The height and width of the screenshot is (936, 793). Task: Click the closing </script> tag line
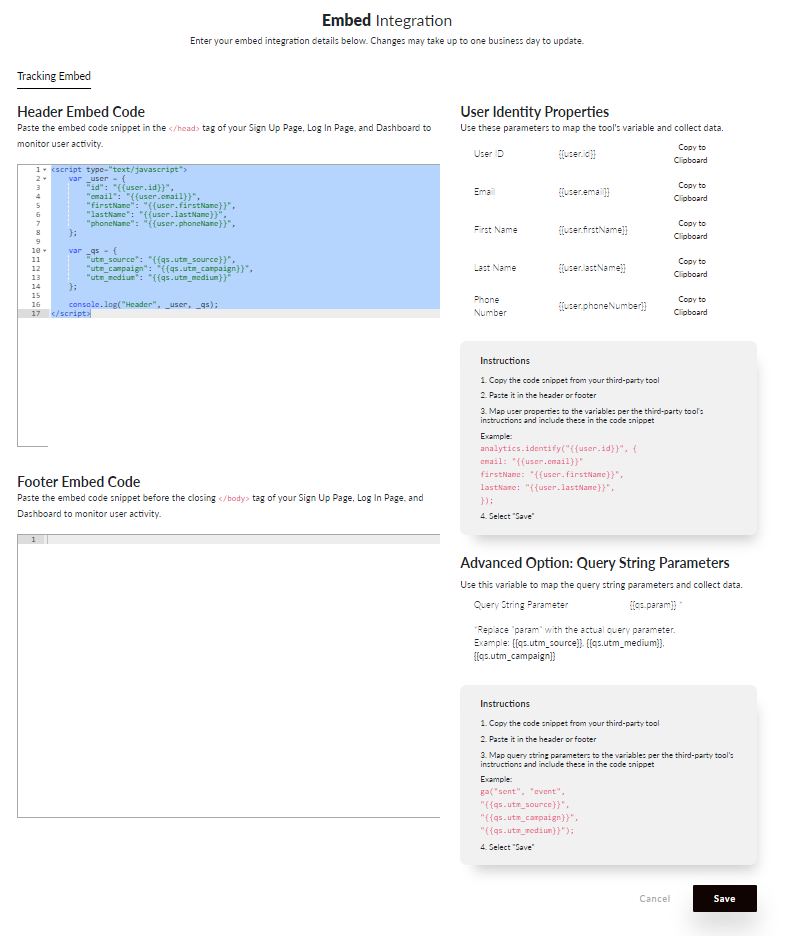tap(71, 313)
